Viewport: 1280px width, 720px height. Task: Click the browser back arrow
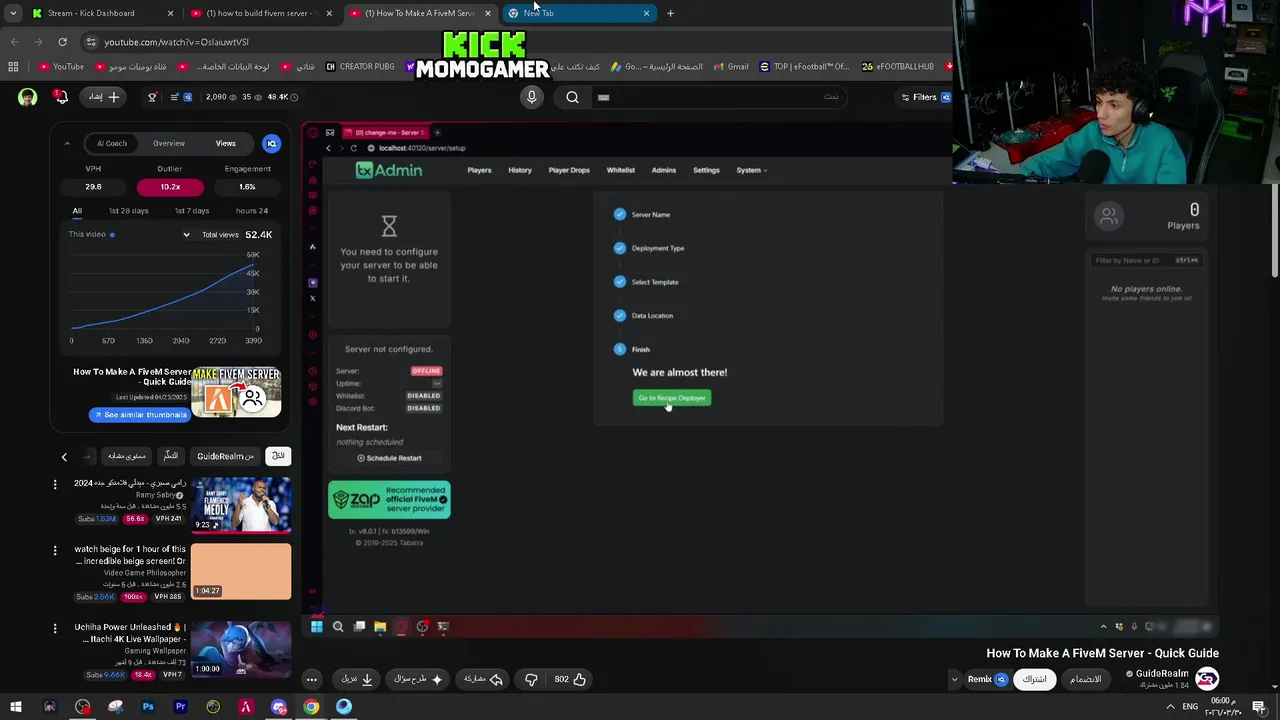coord(14,42)
